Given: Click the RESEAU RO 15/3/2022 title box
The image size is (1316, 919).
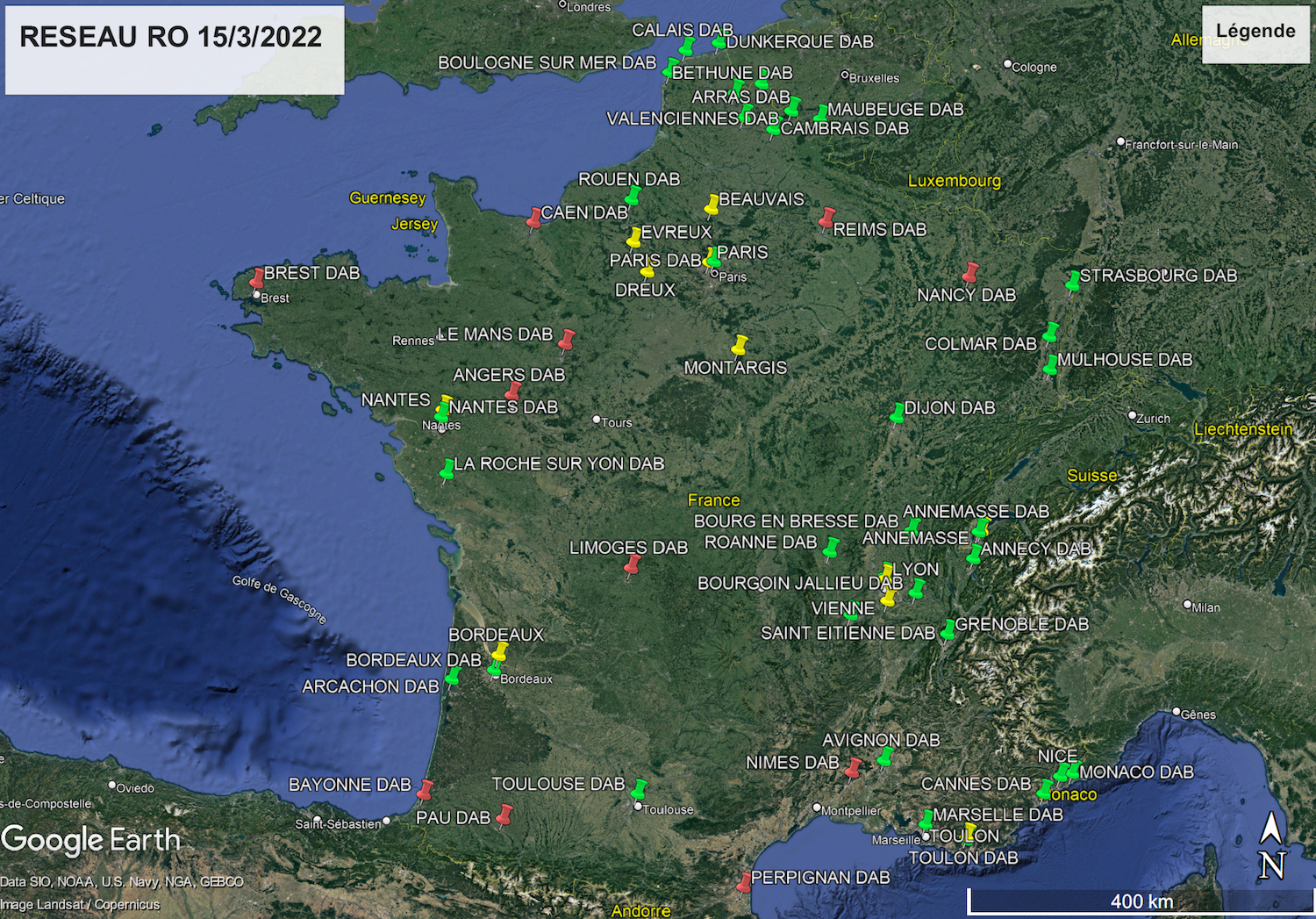Looking at the screenshot, I should pos(174,49).
